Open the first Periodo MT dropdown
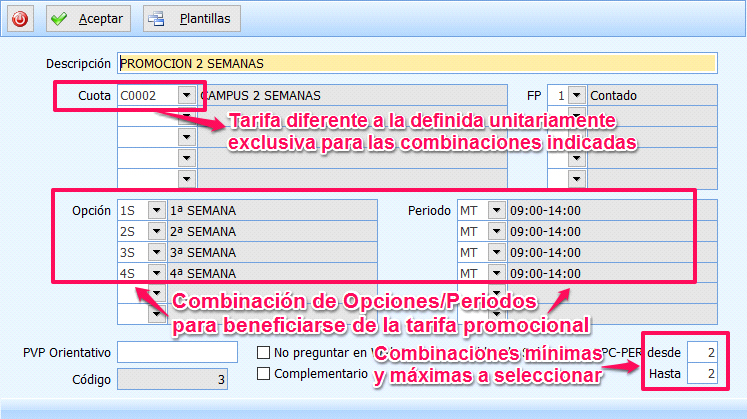This screenshot has height=419, width=747. coord(496,210)
